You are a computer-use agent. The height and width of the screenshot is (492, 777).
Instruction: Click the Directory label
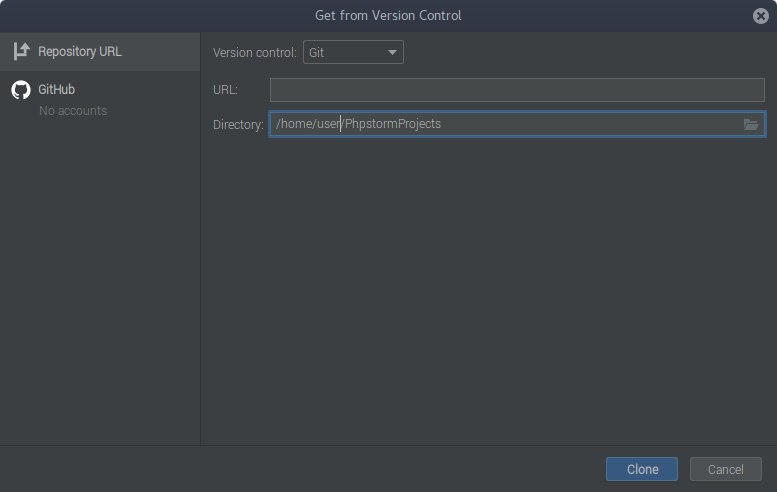pos(238,124)
